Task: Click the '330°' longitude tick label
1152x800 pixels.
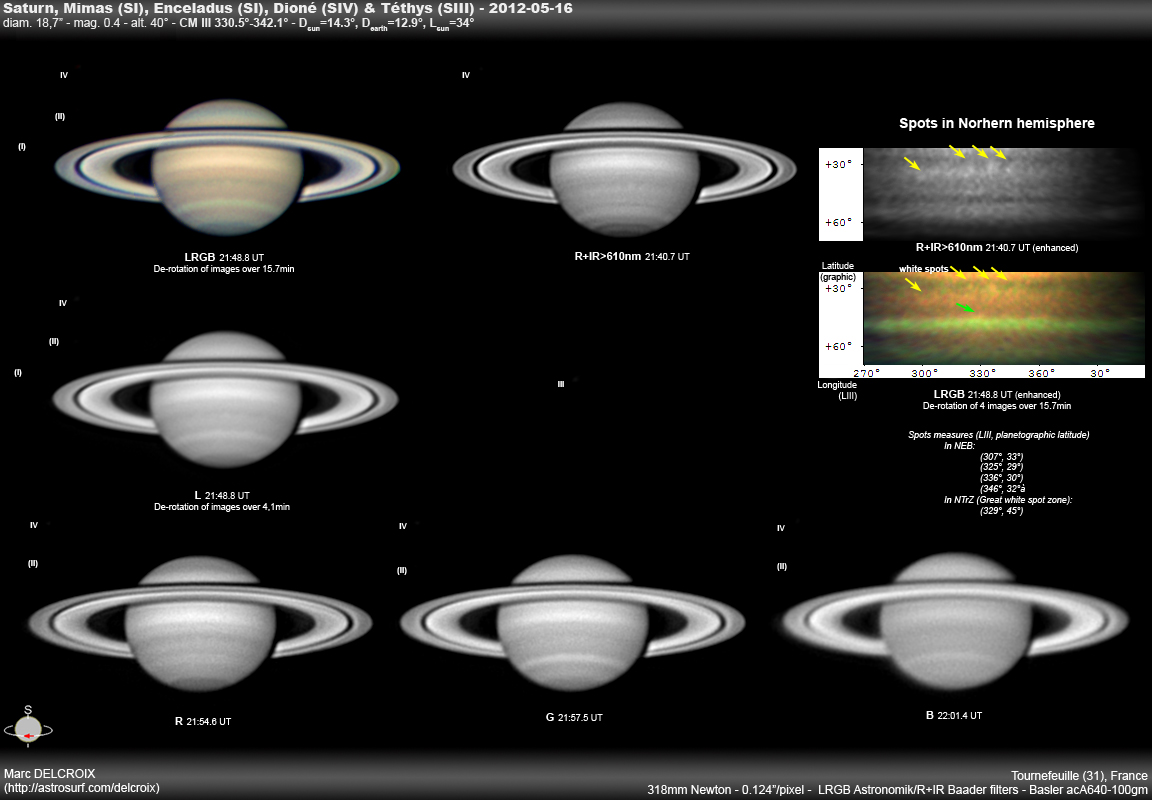Action: [982, 372]
